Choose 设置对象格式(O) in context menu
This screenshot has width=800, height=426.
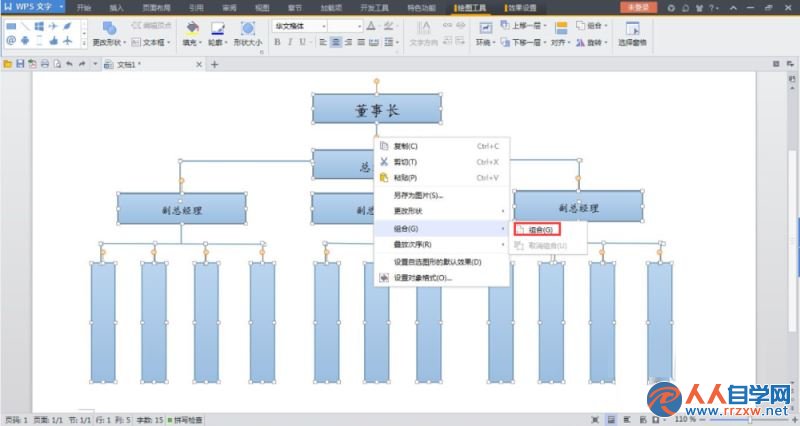441,278
